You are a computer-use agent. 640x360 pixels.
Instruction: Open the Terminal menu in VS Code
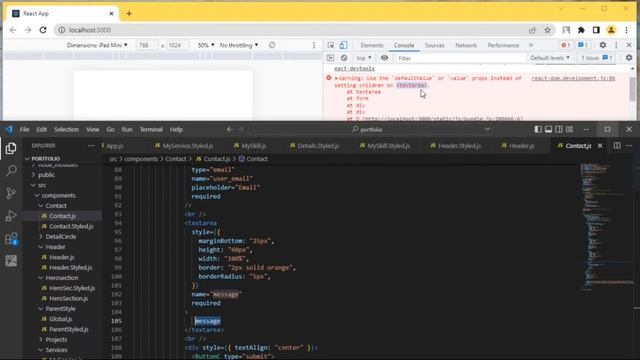(151, 129)
